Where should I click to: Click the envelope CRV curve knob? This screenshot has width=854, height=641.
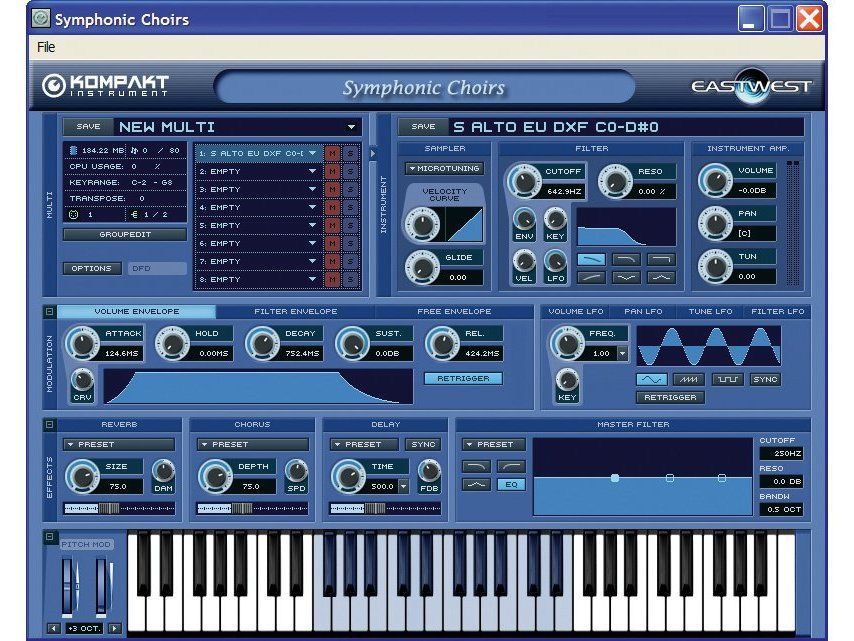click(82, 380)
